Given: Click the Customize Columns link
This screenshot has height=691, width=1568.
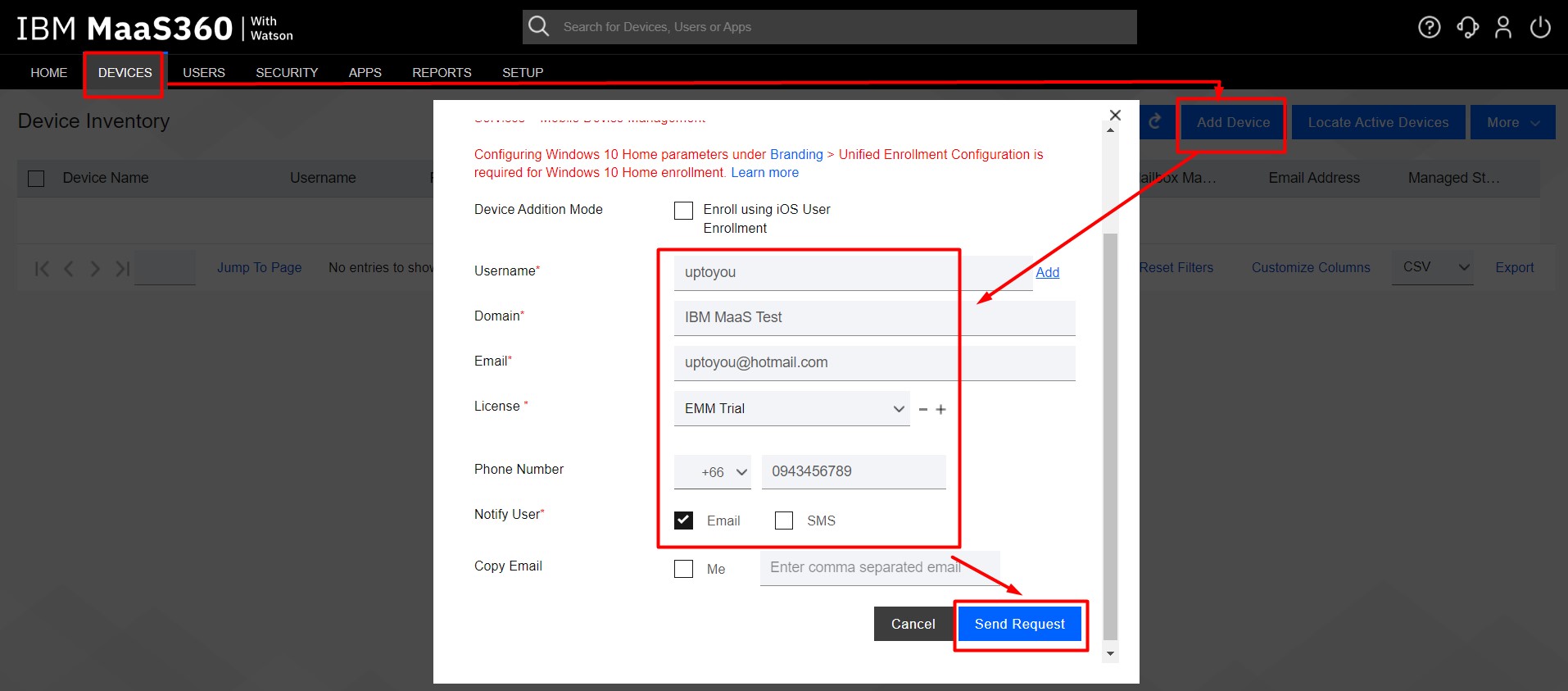Looking at the screenshot, I should pyautogui.click(x=1311, y=267).
